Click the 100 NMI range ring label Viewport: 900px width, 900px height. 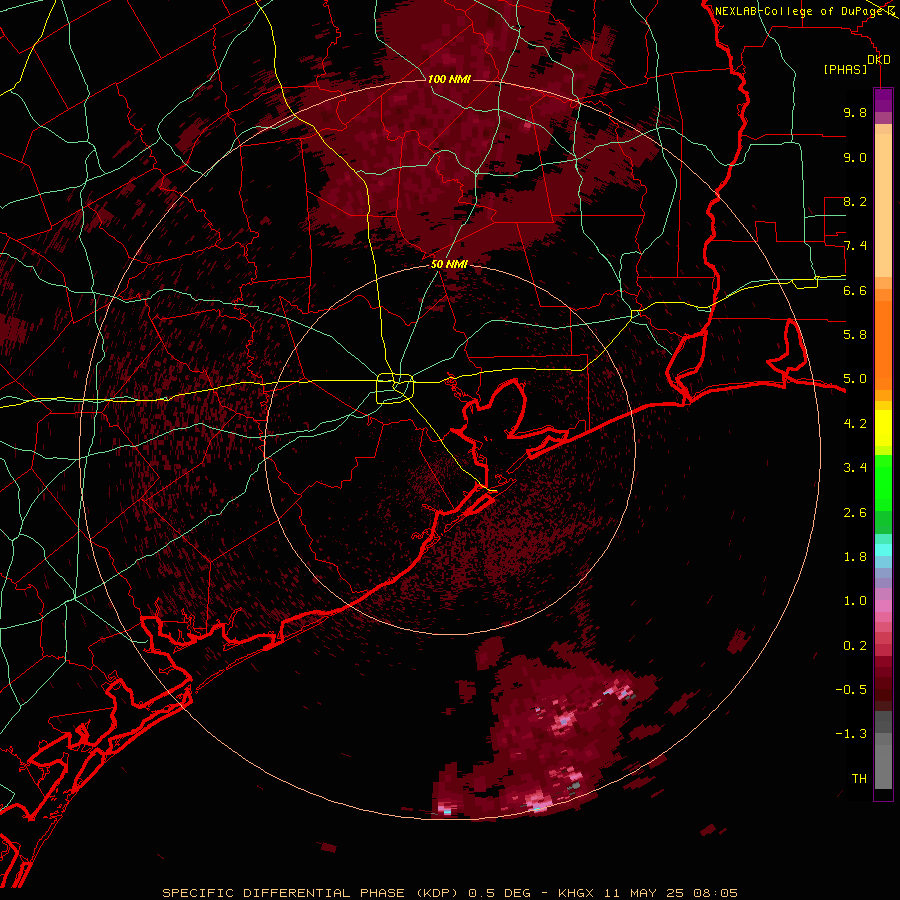coord(449,79)
